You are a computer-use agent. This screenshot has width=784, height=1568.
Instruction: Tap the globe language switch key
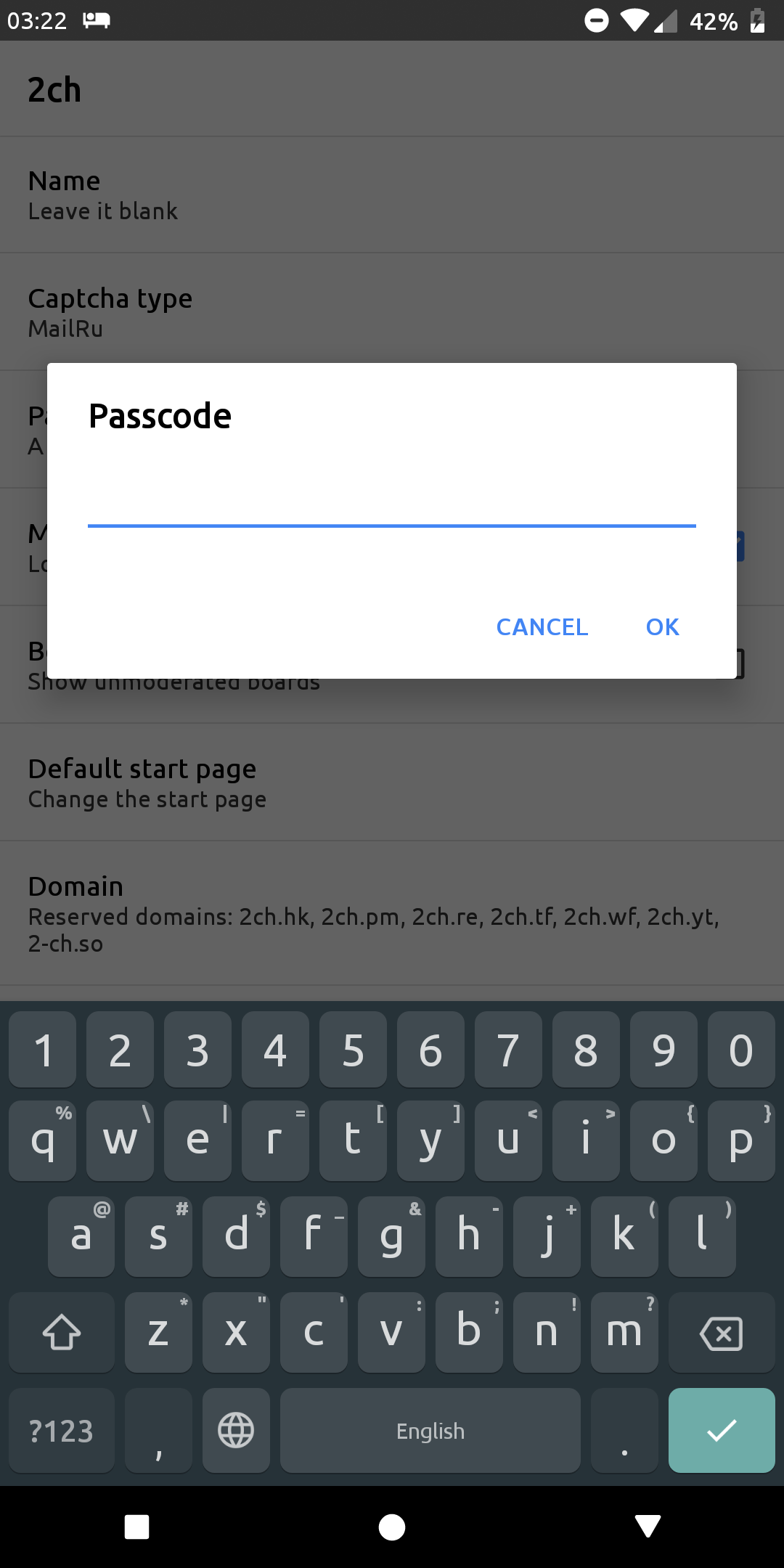(x=236, y=1431)
